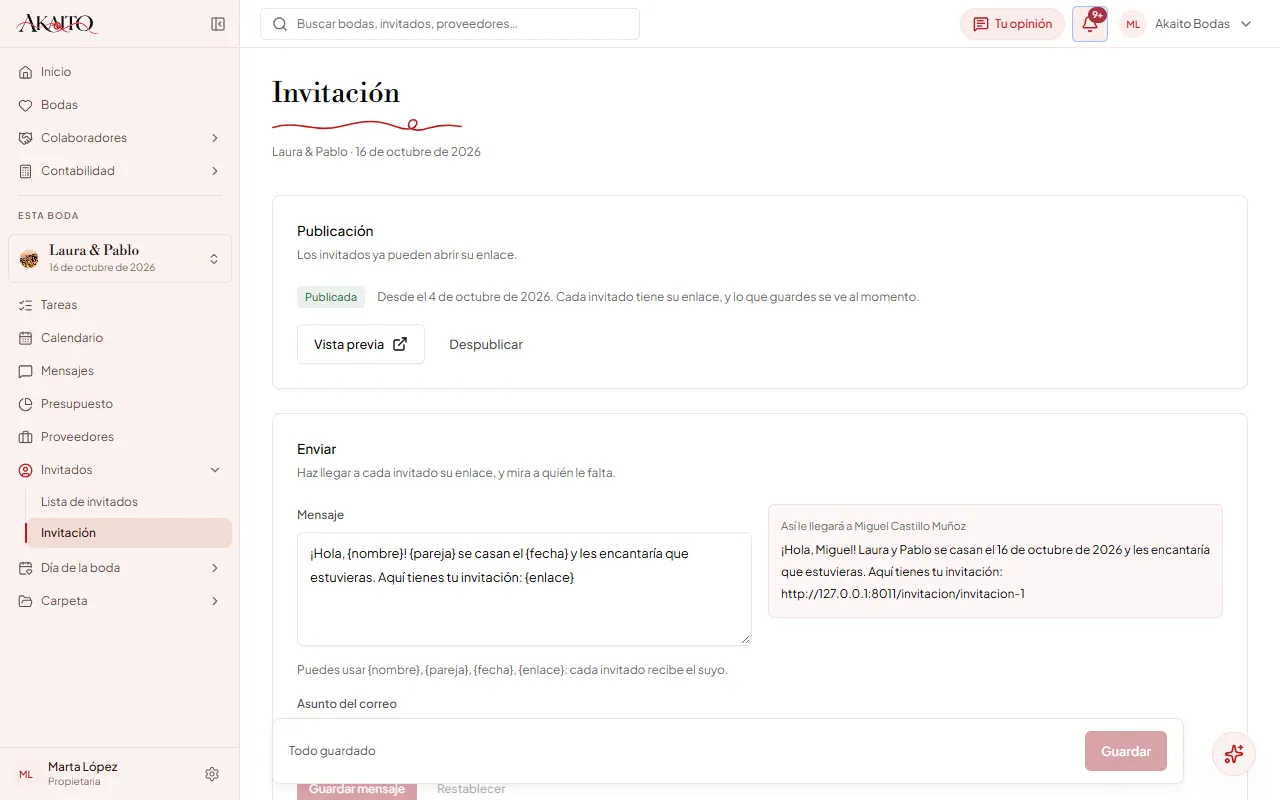Focus the Buscar bodas search field
This screenshot has height=800, width=1280.
pos(450,24)
